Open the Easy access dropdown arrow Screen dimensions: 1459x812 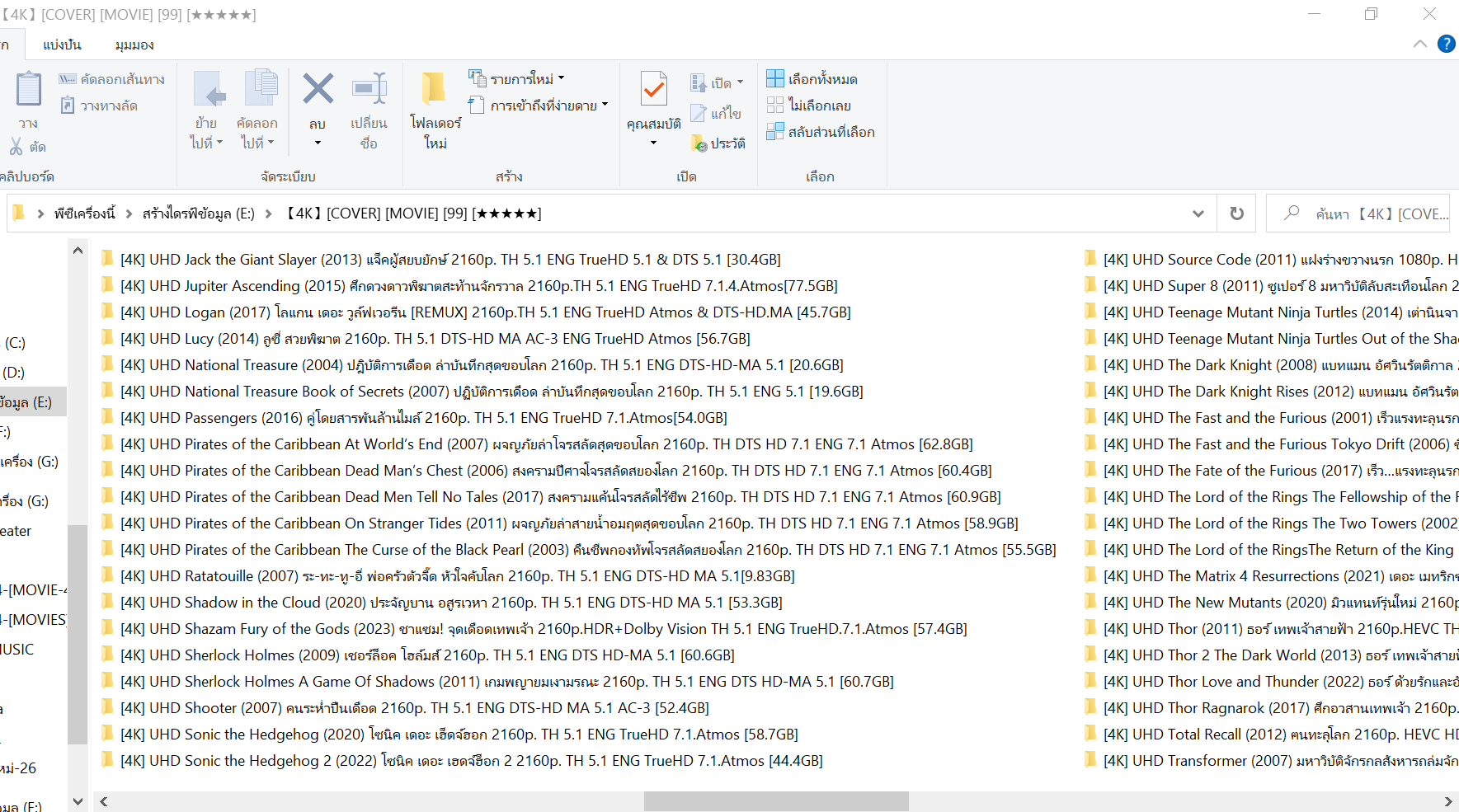605,105
